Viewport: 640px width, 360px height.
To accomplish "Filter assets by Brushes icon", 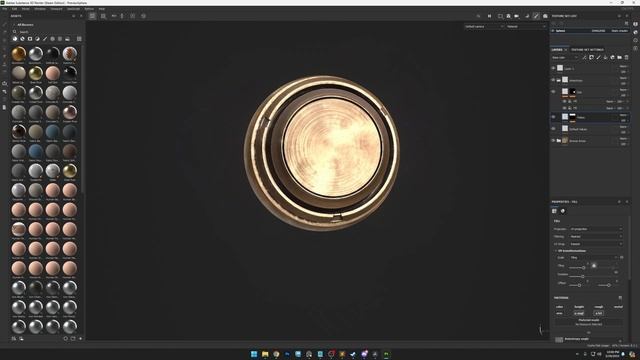I will click(45, 39).
